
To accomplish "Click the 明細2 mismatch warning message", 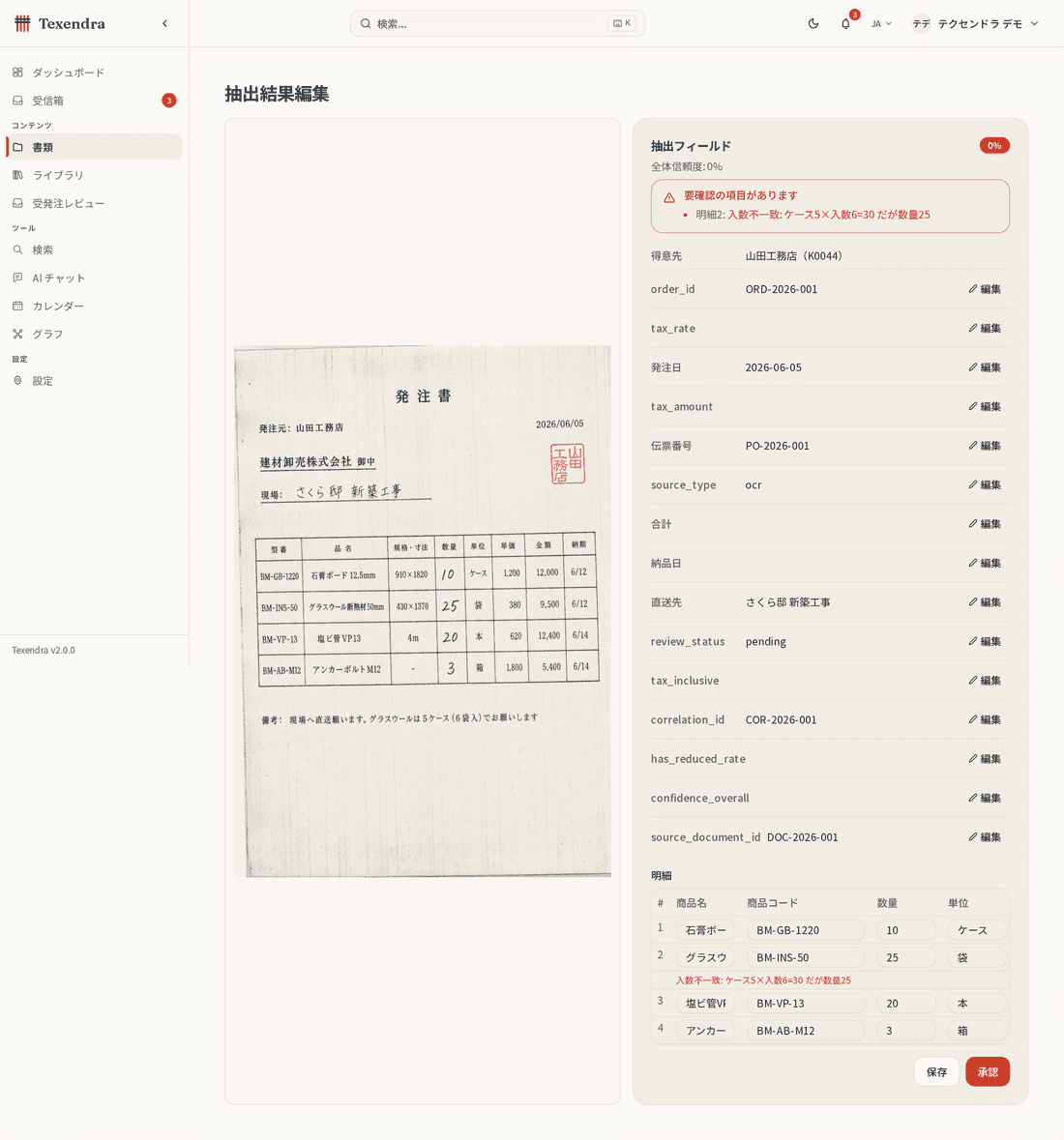I will click(813, 215).
